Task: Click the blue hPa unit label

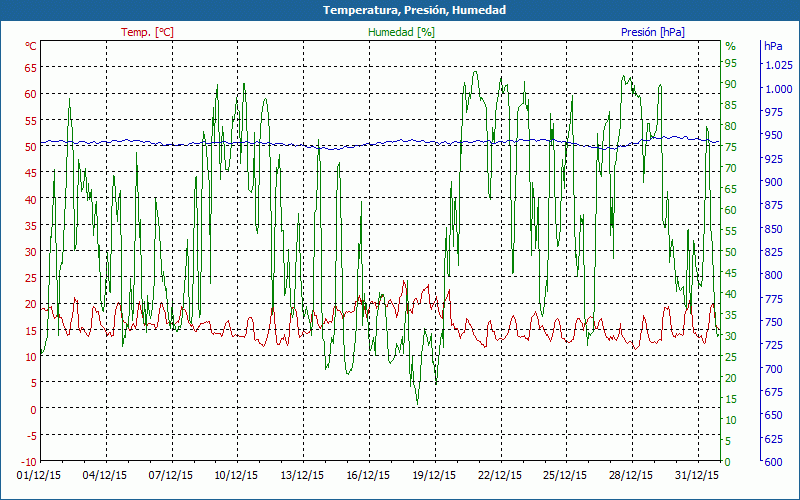Action: (x=773, y=46)
